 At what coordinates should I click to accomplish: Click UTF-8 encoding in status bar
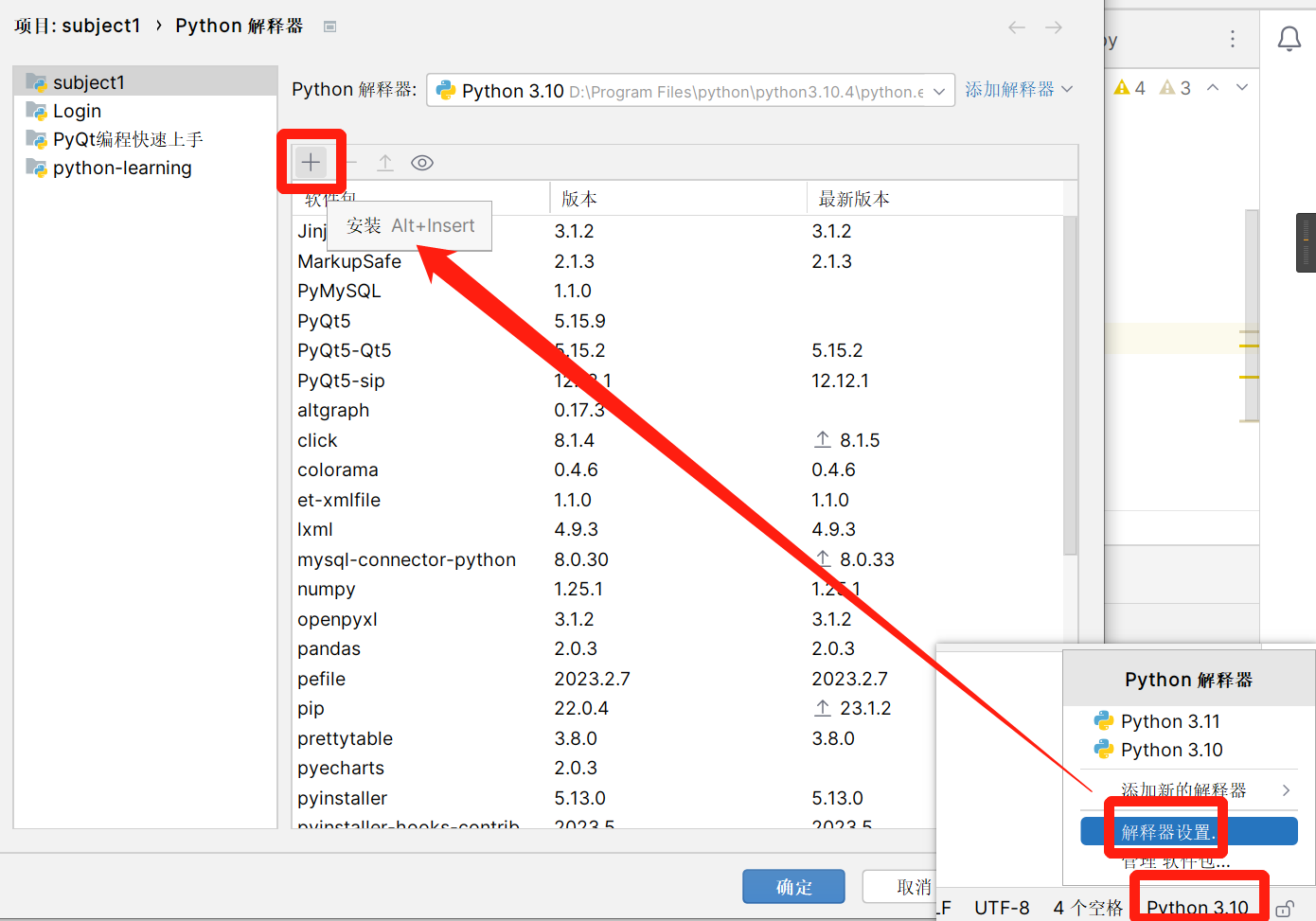1002,908
